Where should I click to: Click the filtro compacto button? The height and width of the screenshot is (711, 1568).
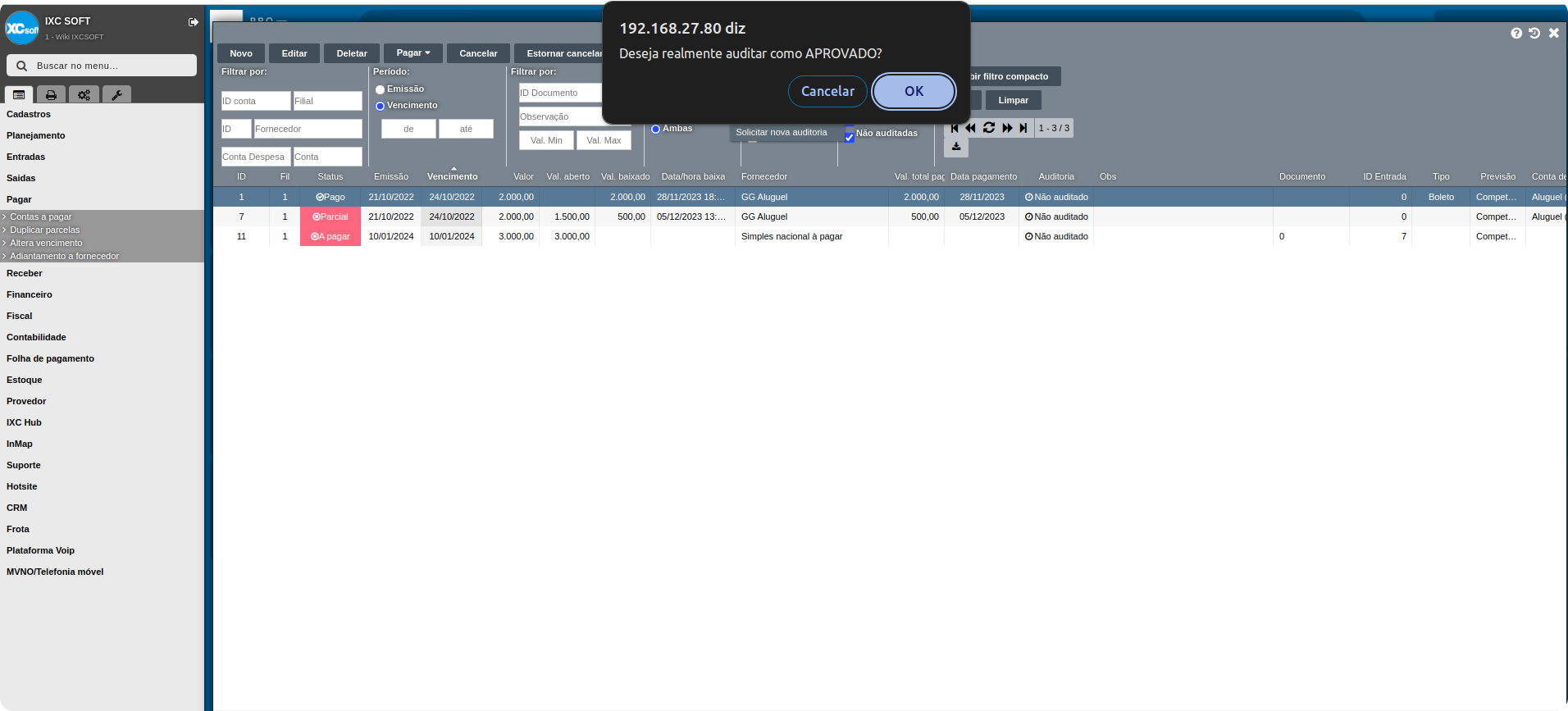tap(1015, 76)
